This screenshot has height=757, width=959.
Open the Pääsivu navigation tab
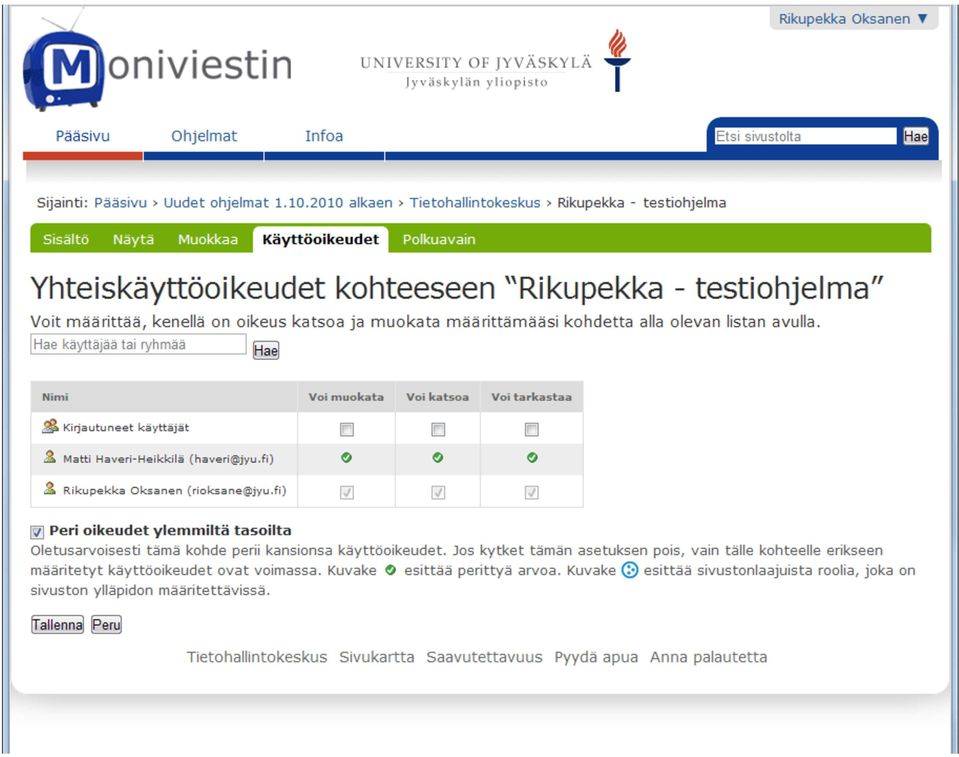pos(83,136)
